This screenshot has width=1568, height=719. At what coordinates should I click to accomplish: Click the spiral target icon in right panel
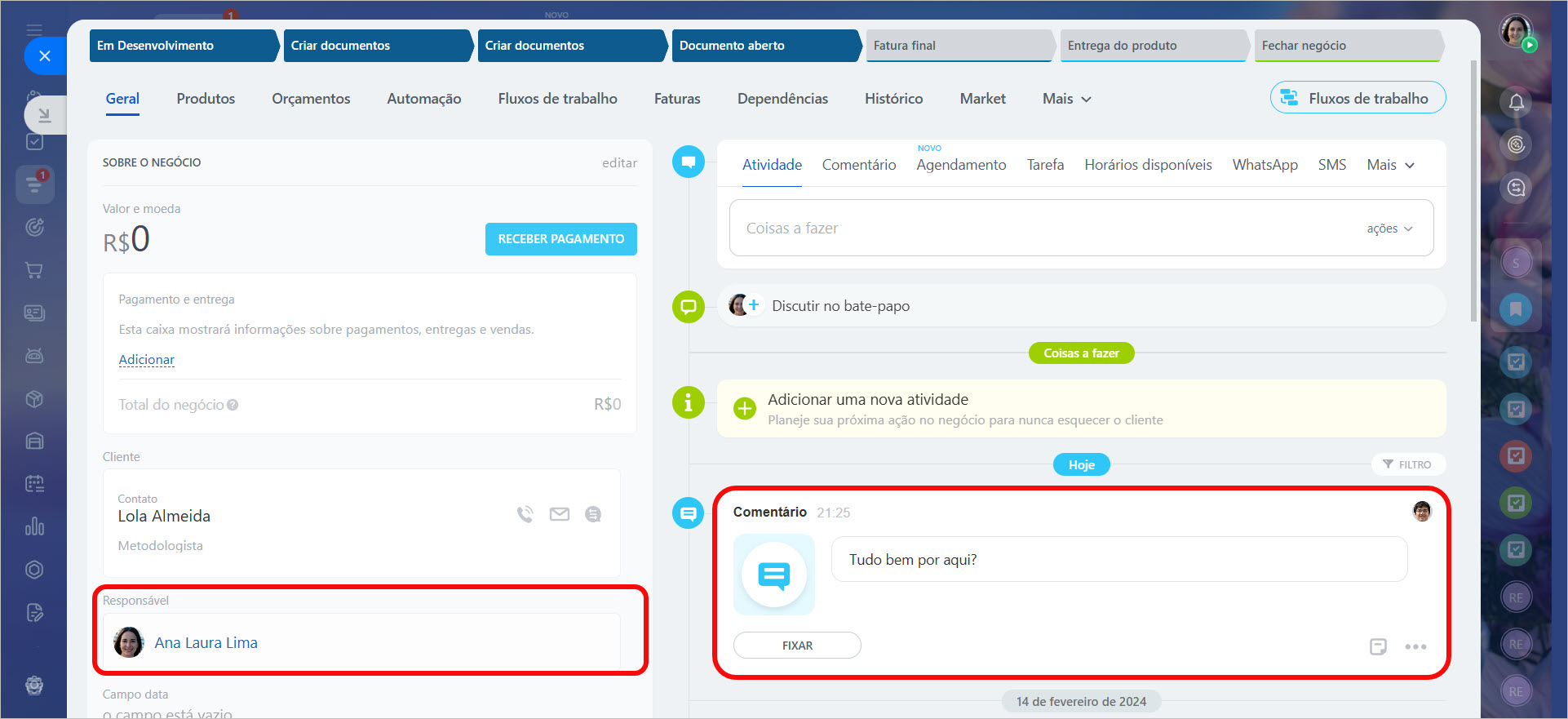1516,144
